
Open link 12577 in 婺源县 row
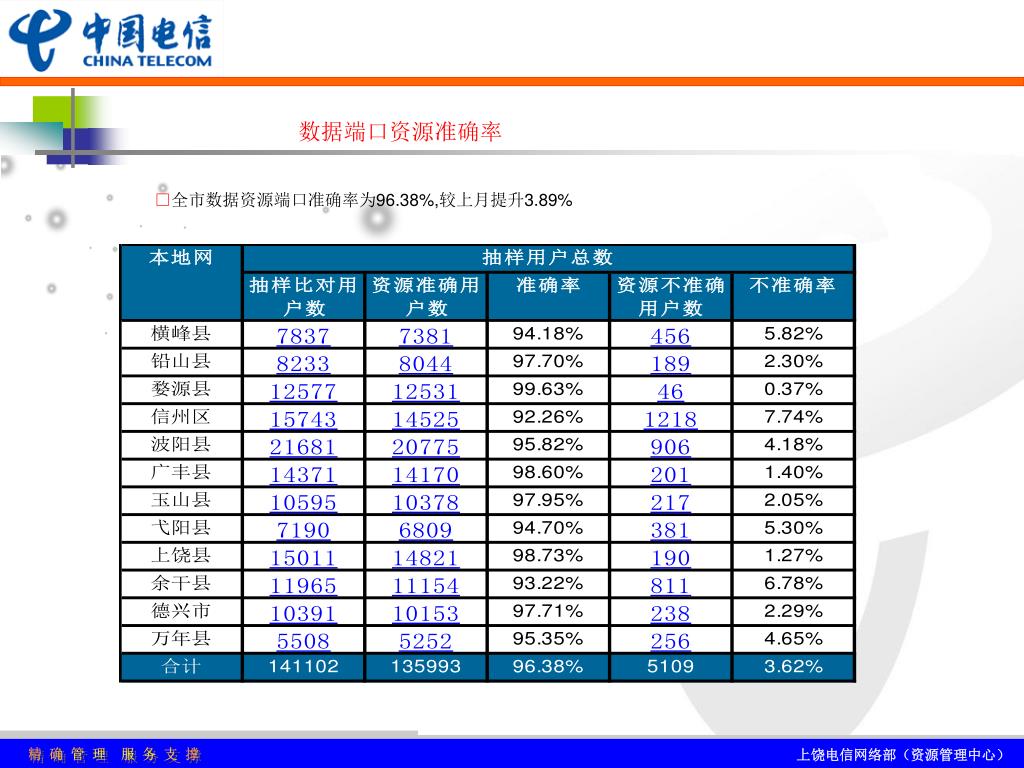303,391
